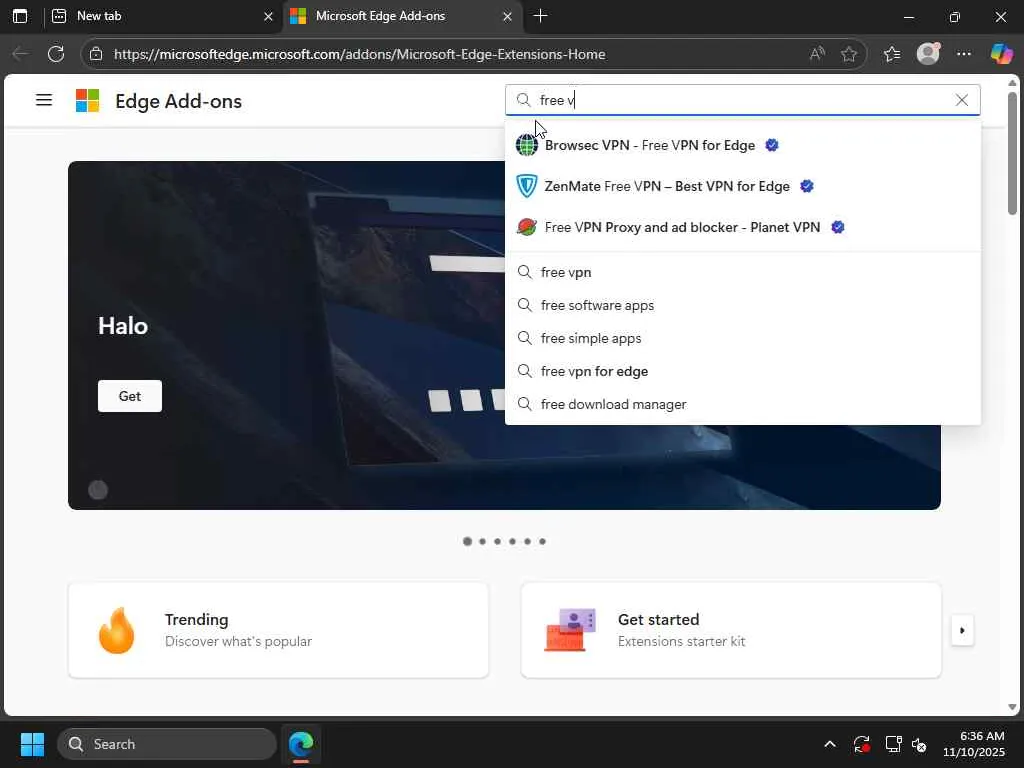The height and width of the screenshot is (768, 1024).
Task: Choose 'free vpn' search suggestion
Action: pos(743,272)
